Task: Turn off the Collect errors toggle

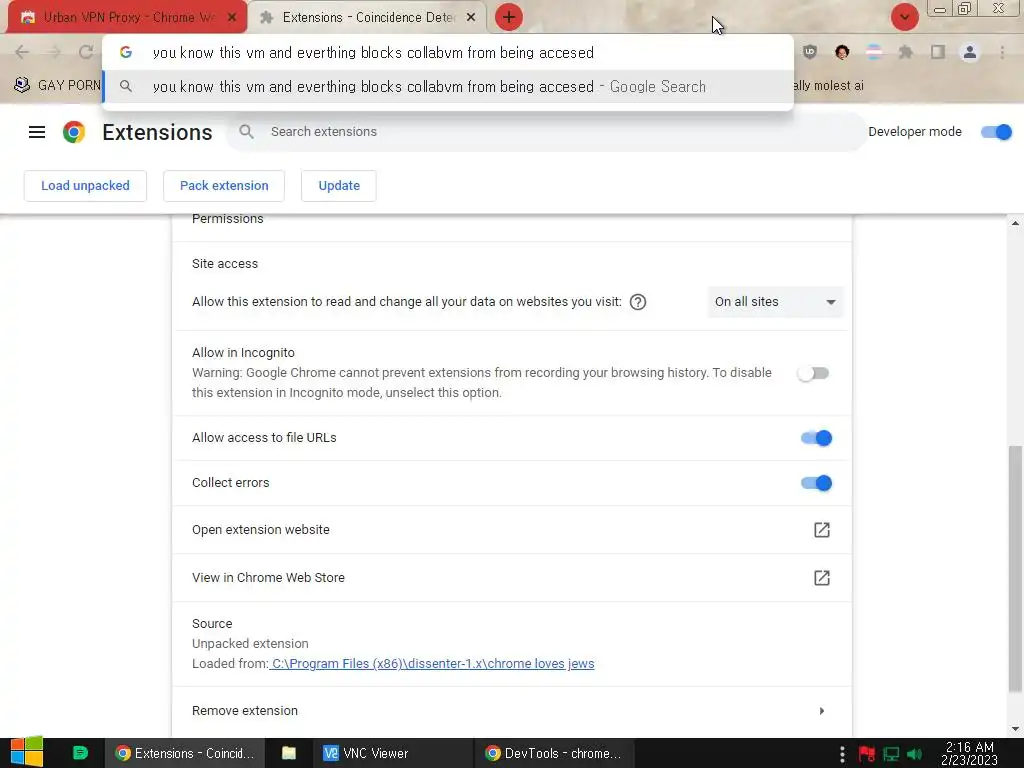Action: (x=816, y=483)
